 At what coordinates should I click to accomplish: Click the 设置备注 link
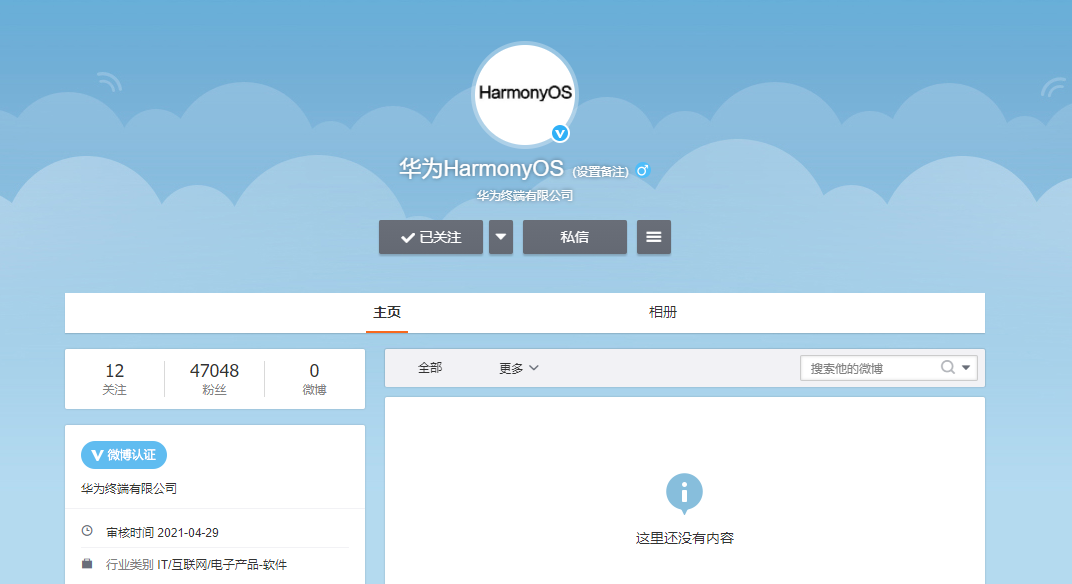coord(601,172)
